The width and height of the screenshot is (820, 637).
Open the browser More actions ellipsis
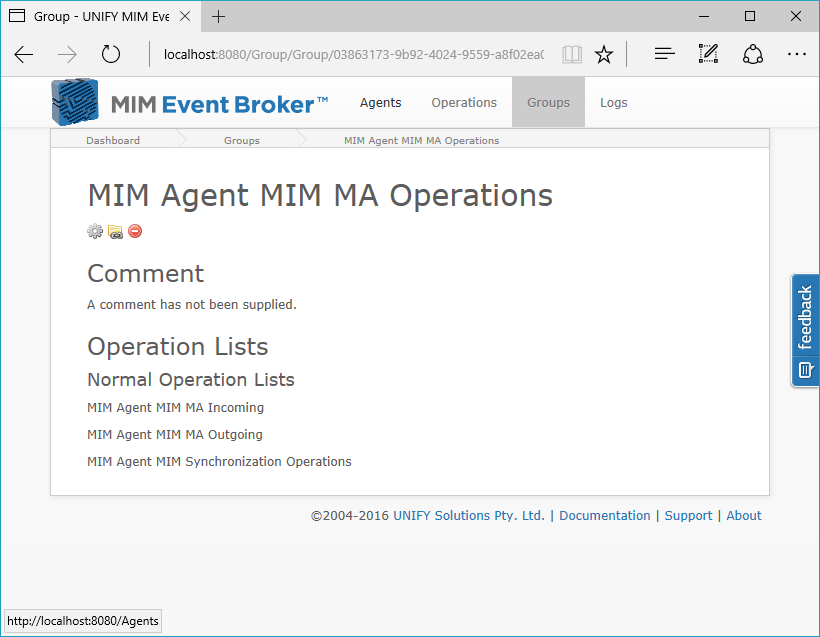click(x=796, y=54)
